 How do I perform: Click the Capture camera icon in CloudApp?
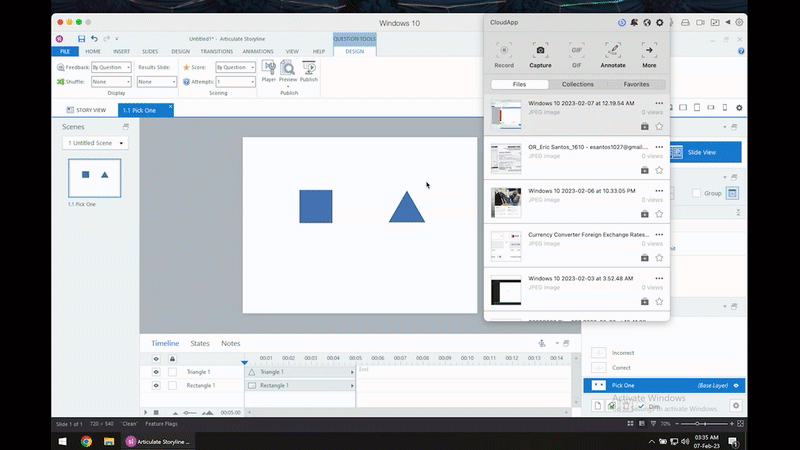point(540,51)
